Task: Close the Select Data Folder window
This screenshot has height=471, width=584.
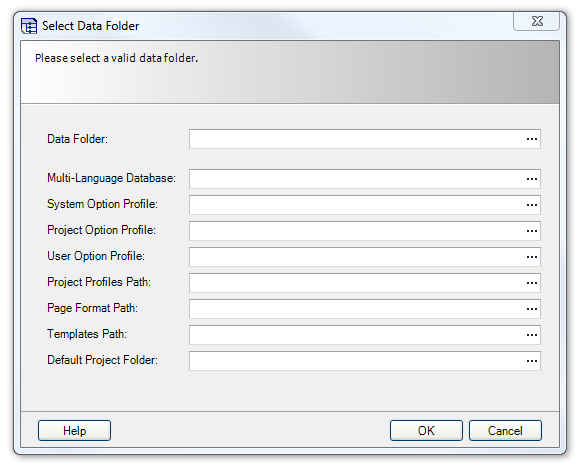Action: (x=537, y=21)
